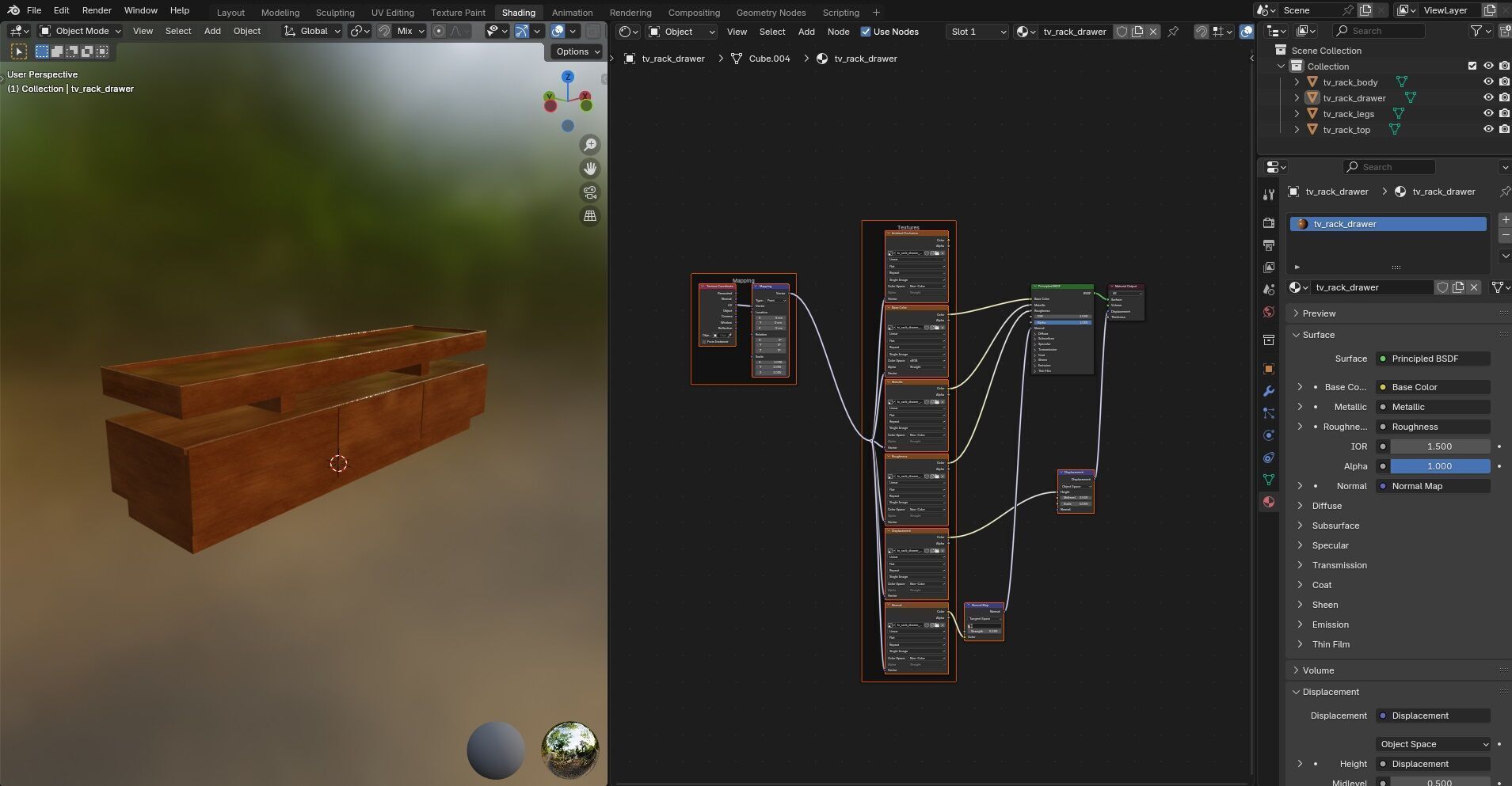Open the Particles properties tab
1512x786 pixels.
(1269, 413)
